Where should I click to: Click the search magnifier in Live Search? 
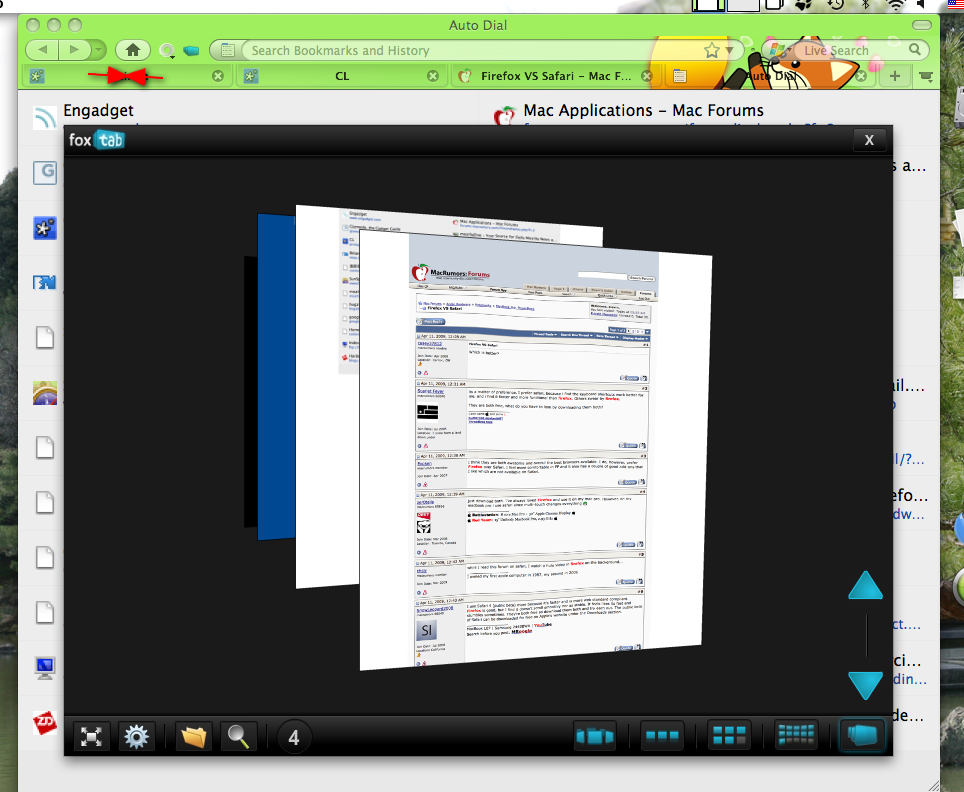coord(915,49)
